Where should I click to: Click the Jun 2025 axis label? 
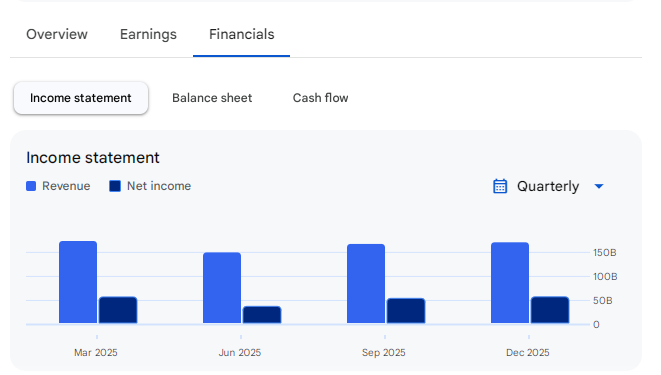(x=240, y=353)
